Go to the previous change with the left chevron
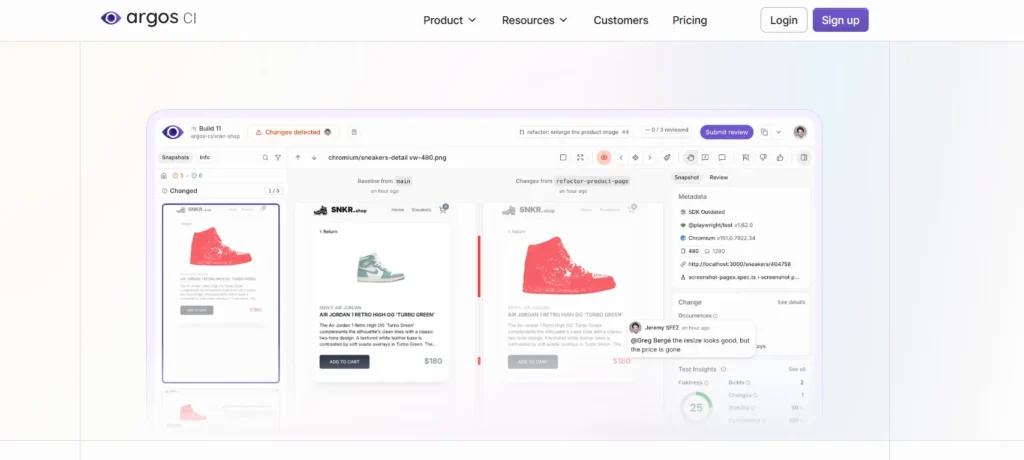 tap(621, 157)
